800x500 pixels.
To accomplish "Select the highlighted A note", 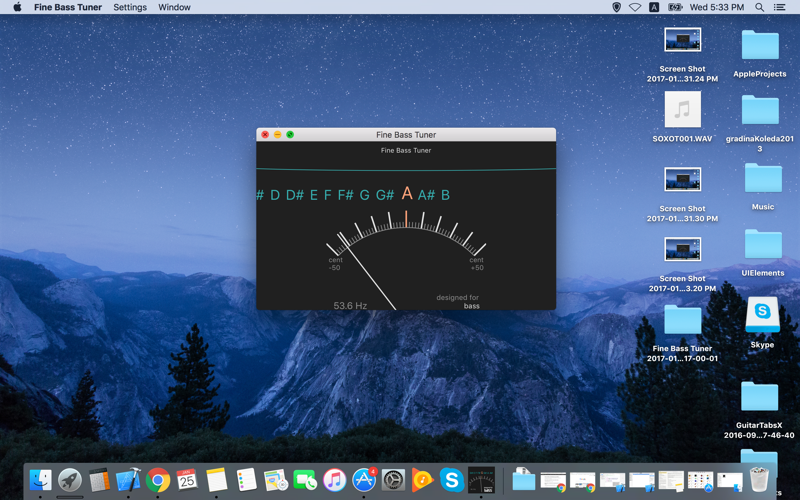I will [x=407, y=193].
